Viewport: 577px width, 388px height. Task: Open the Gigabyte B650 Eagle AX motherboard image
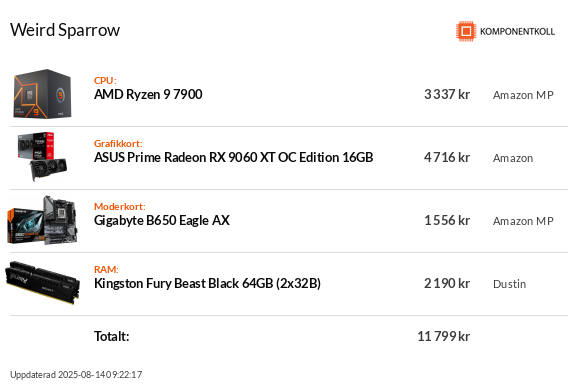point(43,220)
